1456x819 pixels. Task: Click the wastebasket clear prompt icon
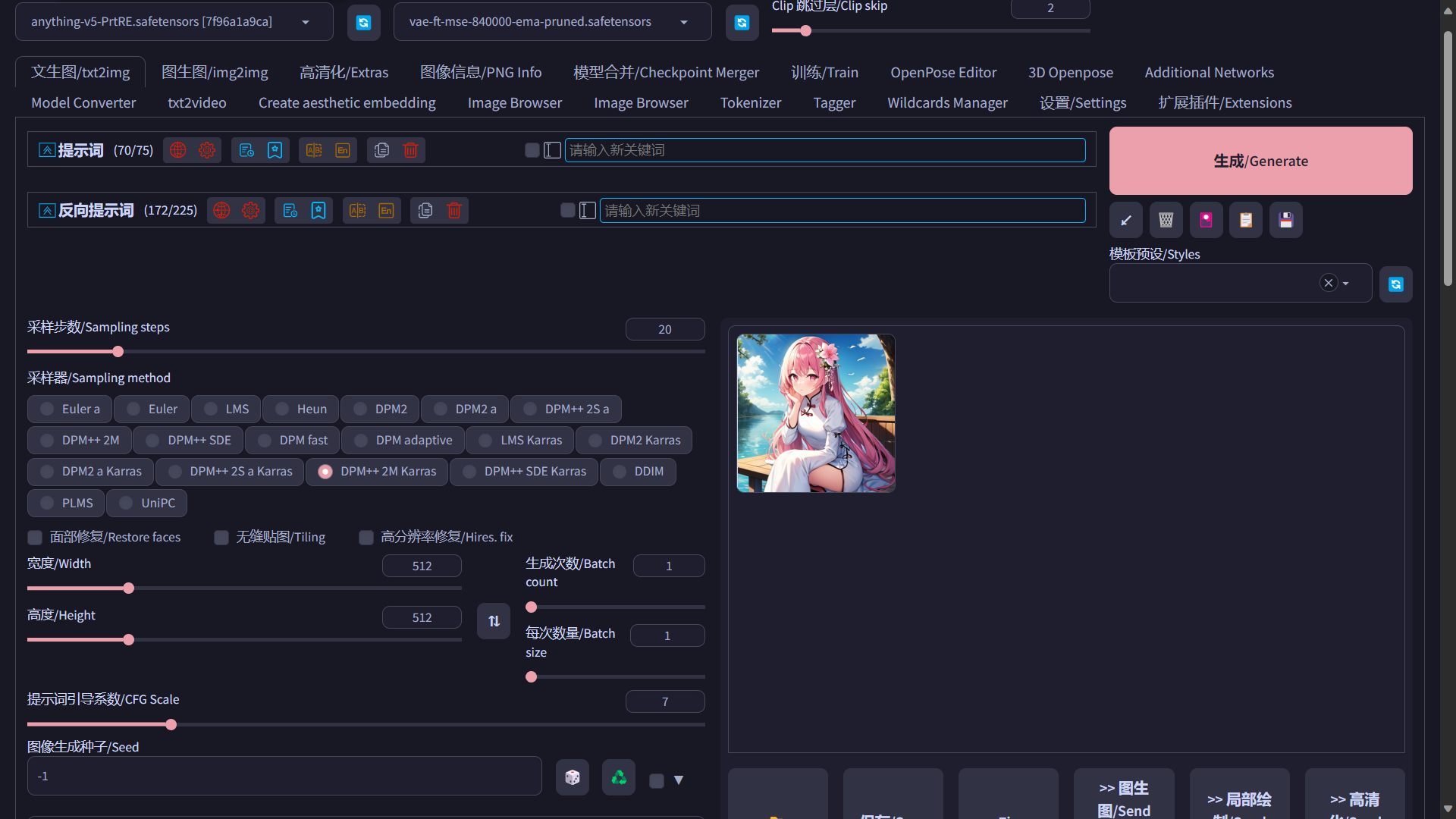pos(1166,220)
